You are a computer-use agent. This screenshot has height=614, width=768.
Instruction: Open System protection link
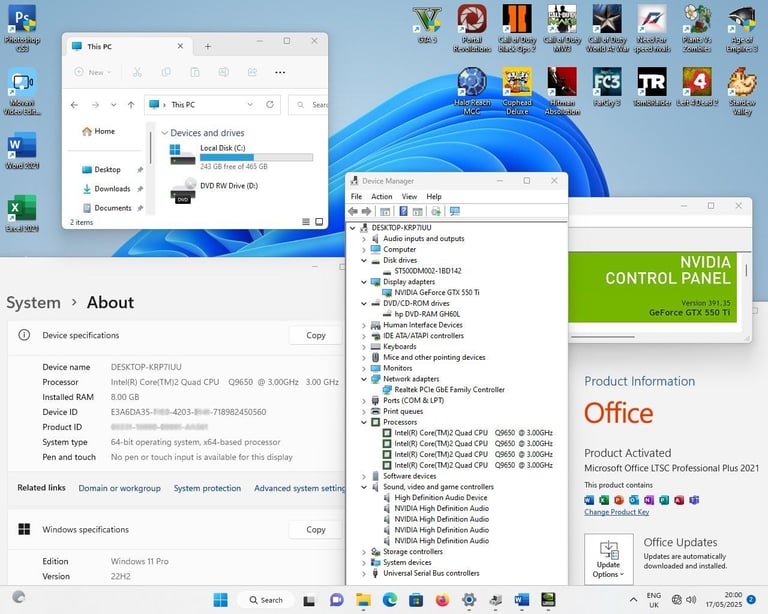pos(207,488)
